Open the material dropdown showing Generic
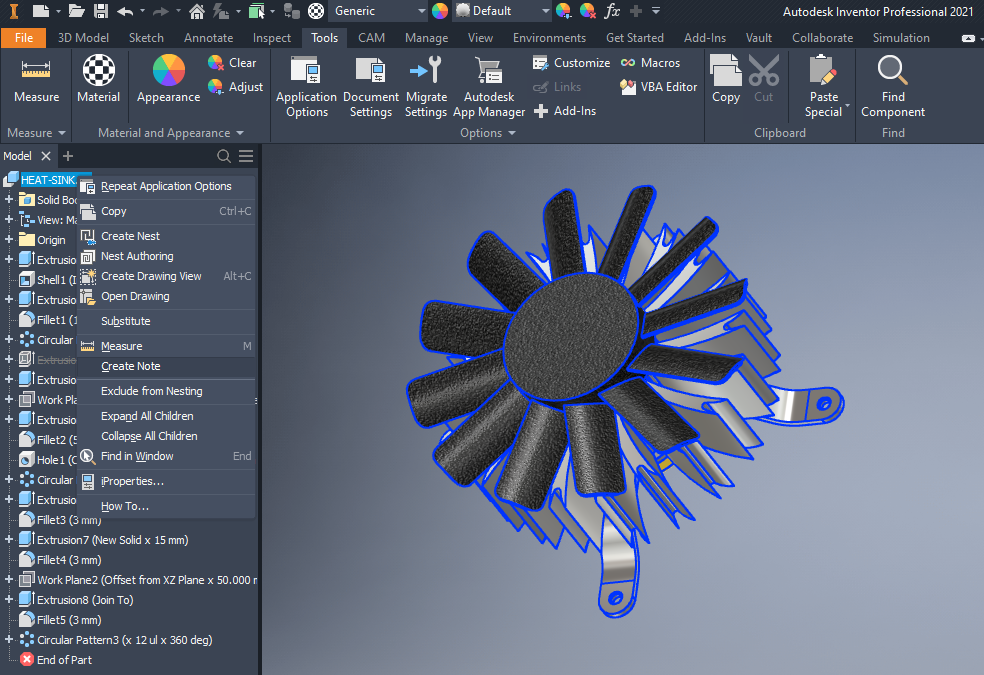Image resolution: width=984 pixels, height=675 pixels. coord(378,11)
